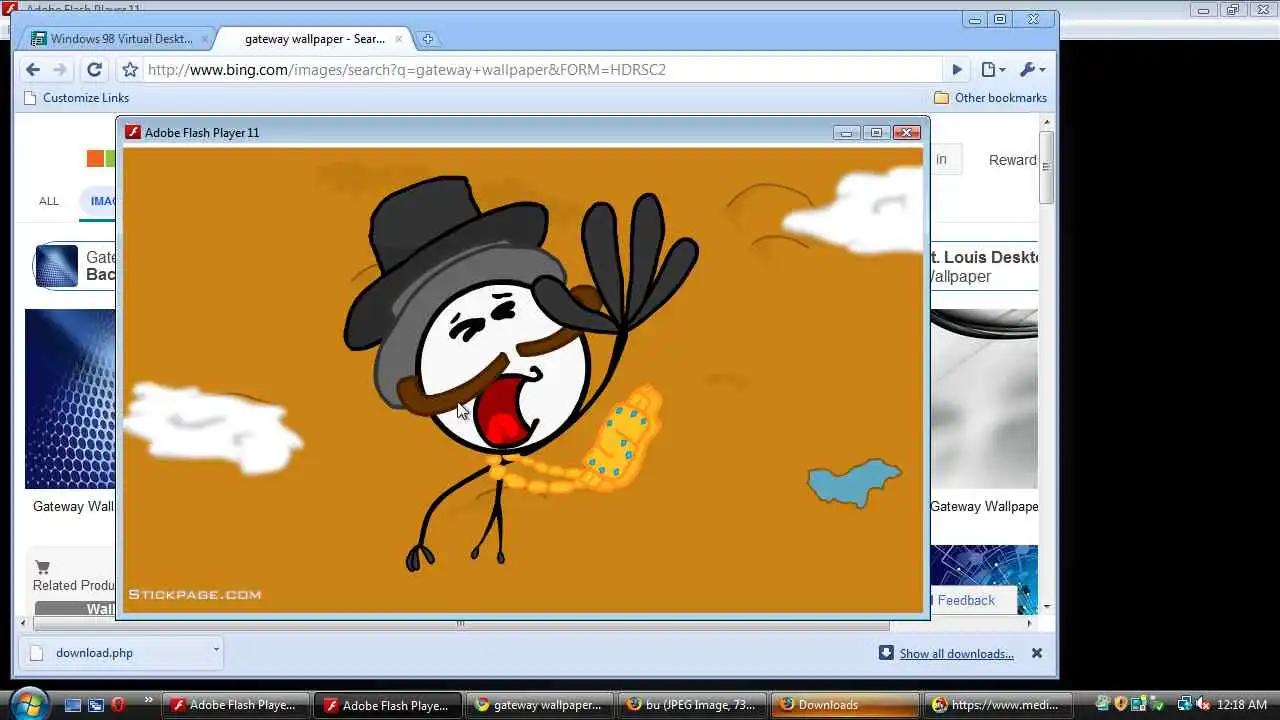The image size is (1280, 720).
Task: Switch to gateway wallpaper Chrome taskbar item
Action: [540, 705]
